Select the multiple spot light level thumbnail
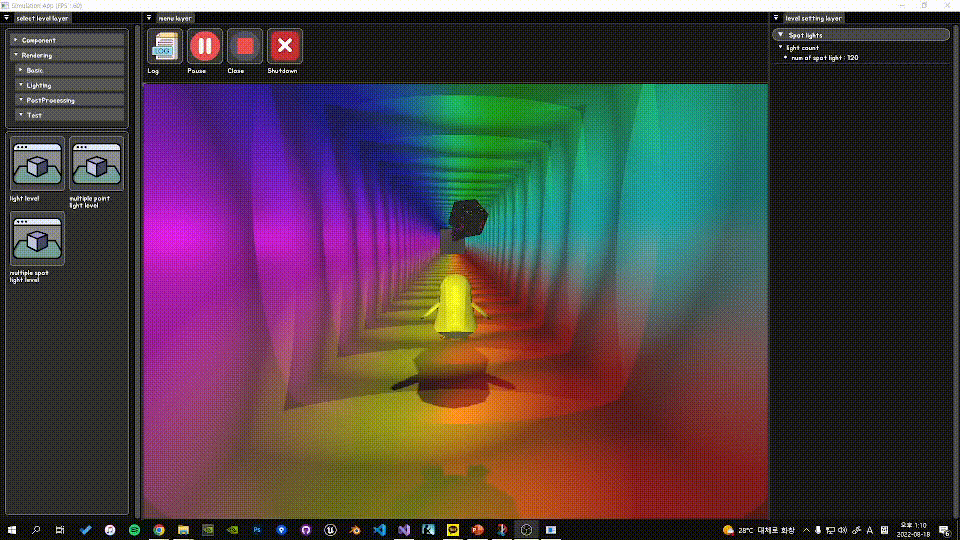Screen dimensions: 960x540 (37, 239)
